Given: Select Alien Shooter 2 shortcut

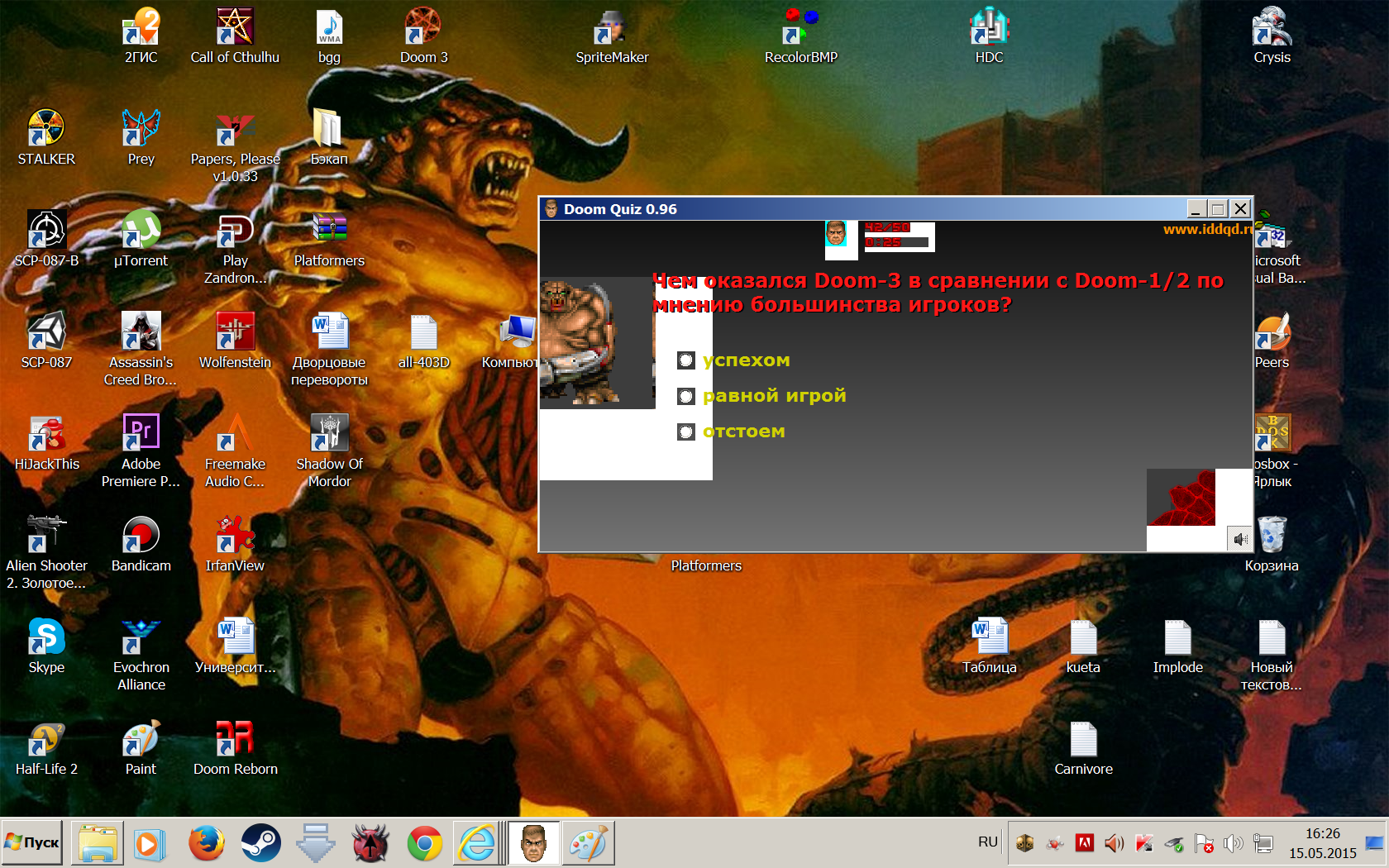Looking at the screenshot, I should 46,553.
